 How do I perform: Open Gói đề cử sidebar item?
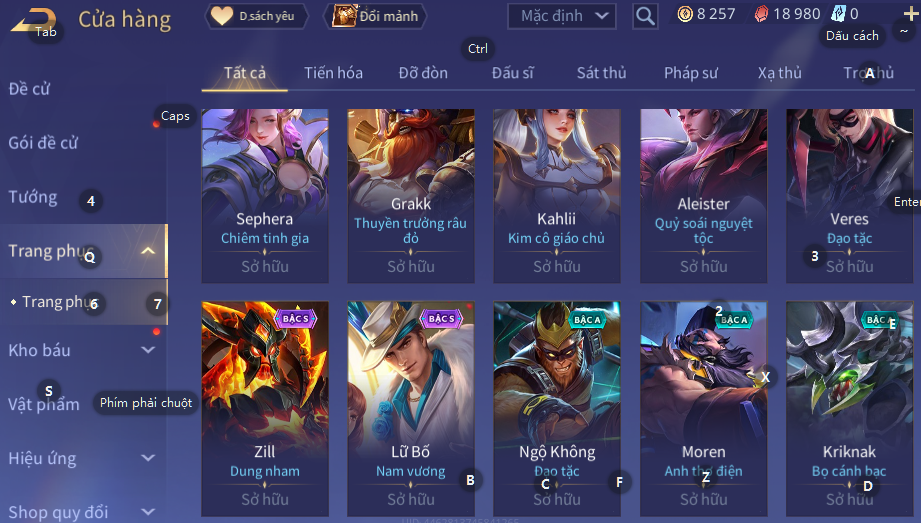43,143
